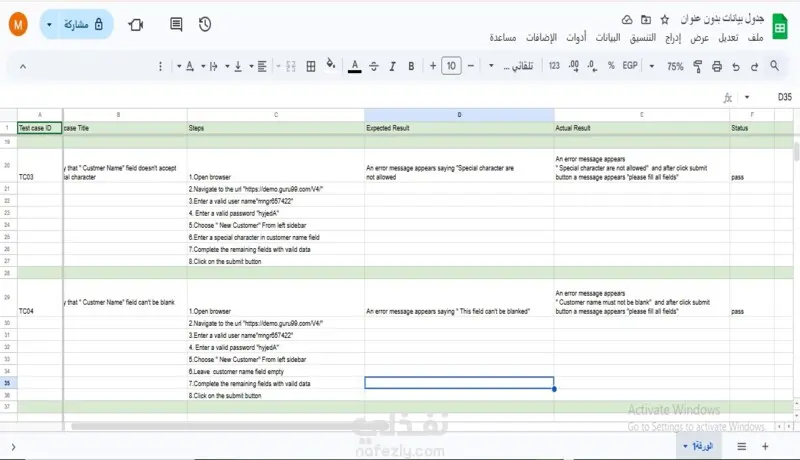Open the fill color bucket picker
This screenshot has height=460, width=800.
click(x=331, y=65)
